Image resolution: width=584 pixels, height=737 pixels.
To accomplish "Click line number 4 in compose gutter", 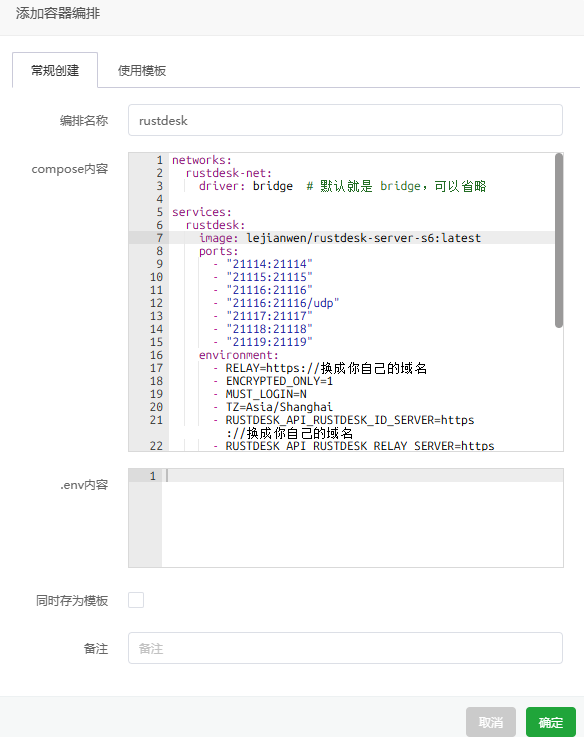I will click(x=159, y=199).
